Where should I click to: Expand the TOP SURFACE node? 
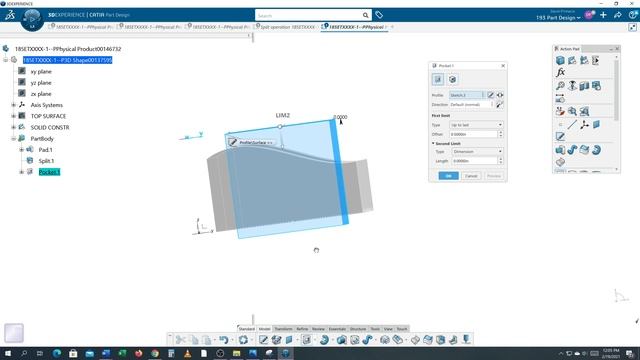pos(13,116)
